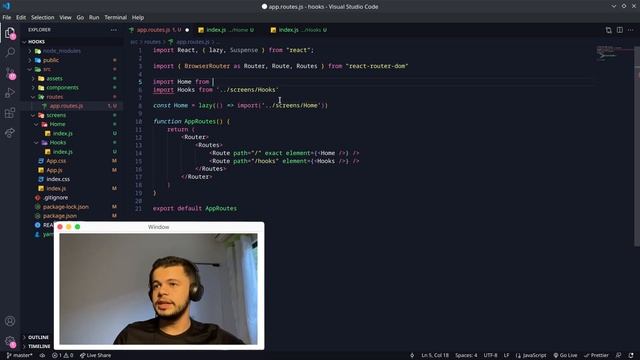Select app.routes.js in the file tree
Screen dimensions: 640x360
point(71,106)
